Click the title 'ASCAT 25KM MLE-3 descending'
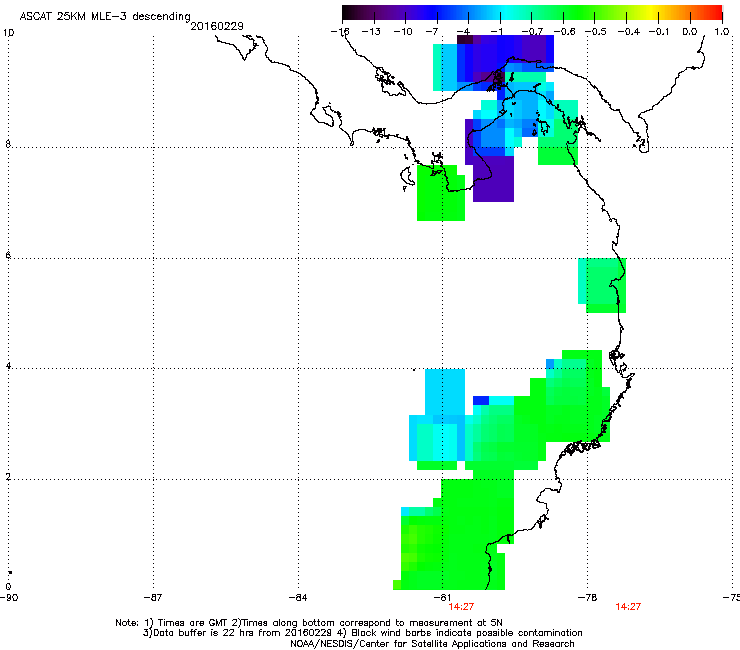 [x=105, y=16]
